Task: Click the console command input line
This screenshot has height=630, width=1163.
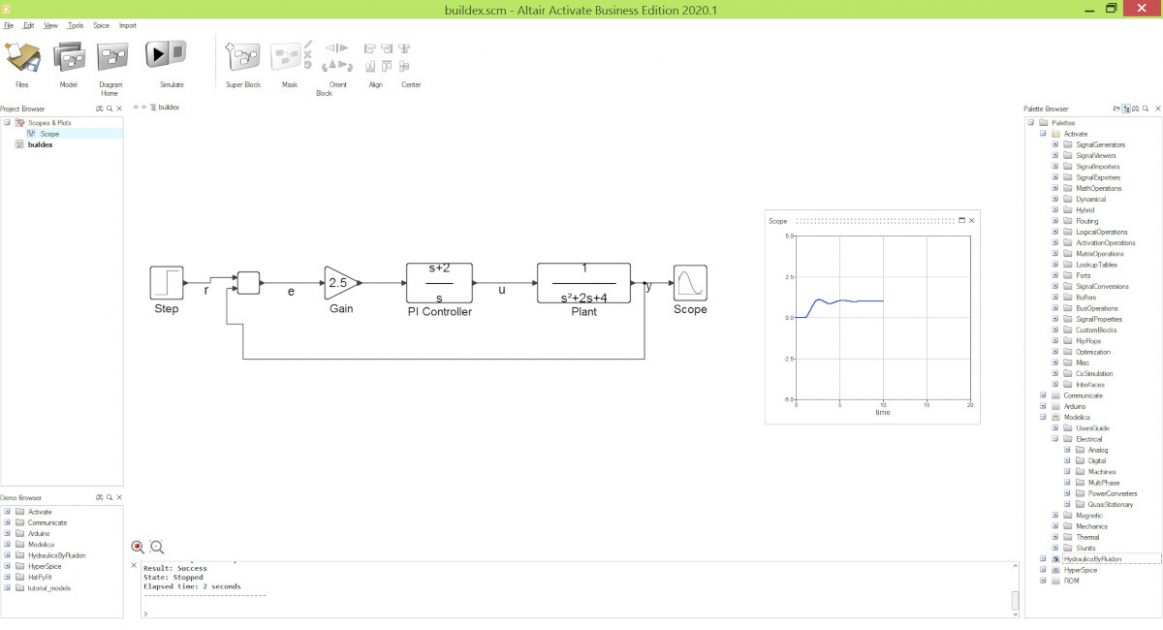Action: [x=570, y=613]
